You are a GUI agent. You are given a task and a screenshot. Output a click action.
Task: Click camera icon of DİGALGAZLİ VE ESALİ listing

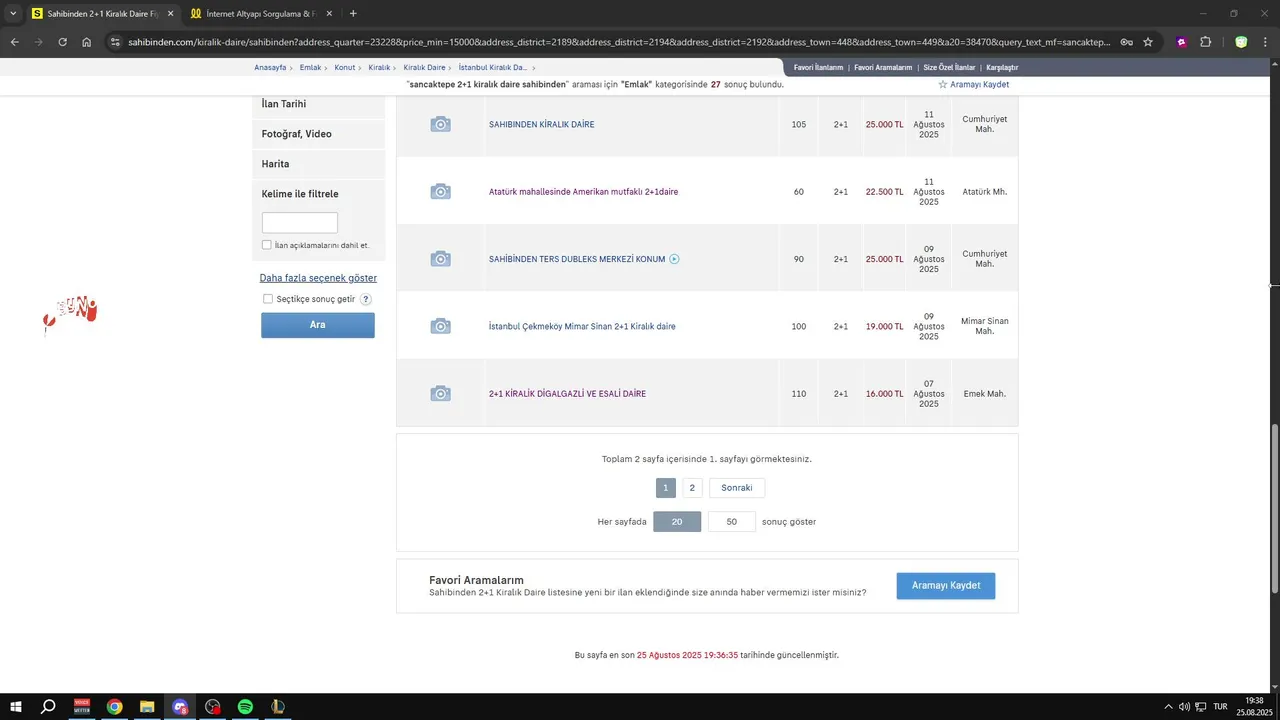click(440, 394)
